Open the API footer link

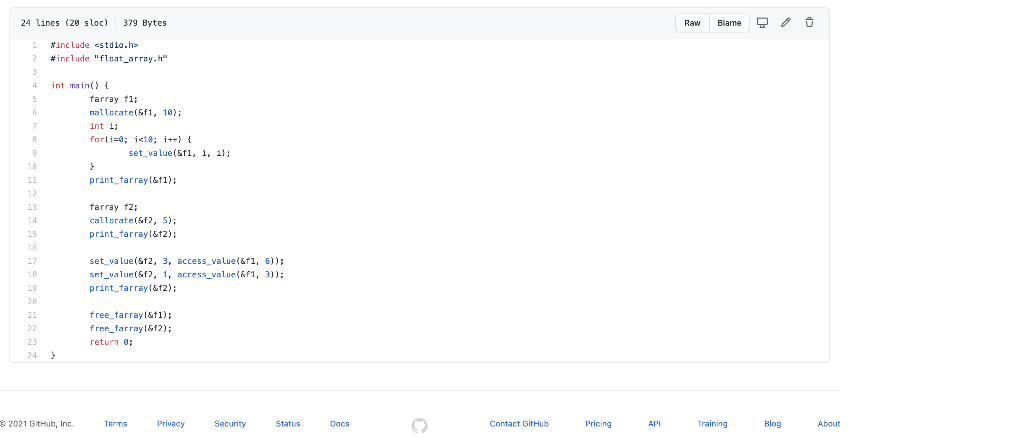click(654, 424)
